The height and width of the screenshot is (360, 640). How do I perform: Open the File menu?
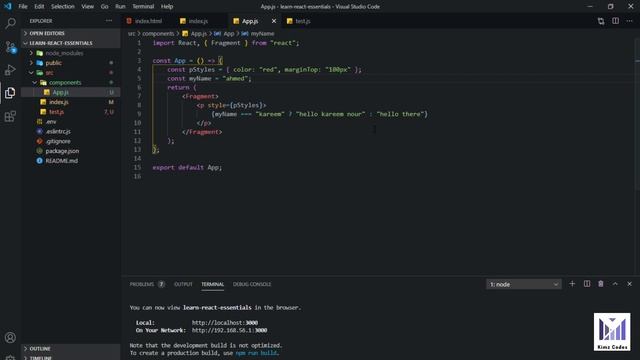pos(23,7)
